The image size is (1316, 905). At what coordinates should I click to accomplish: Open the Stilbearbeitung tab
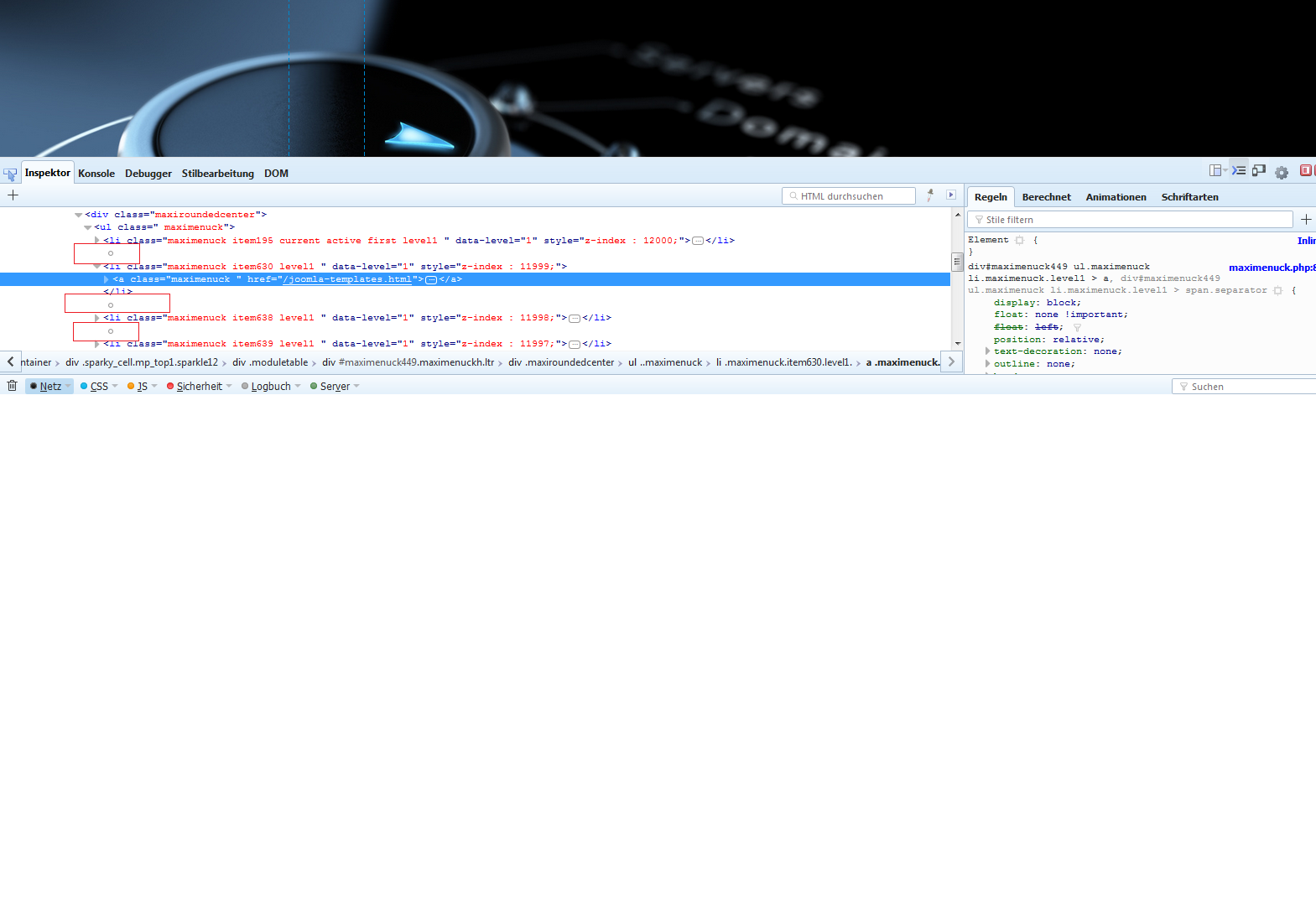coord(218,174)
